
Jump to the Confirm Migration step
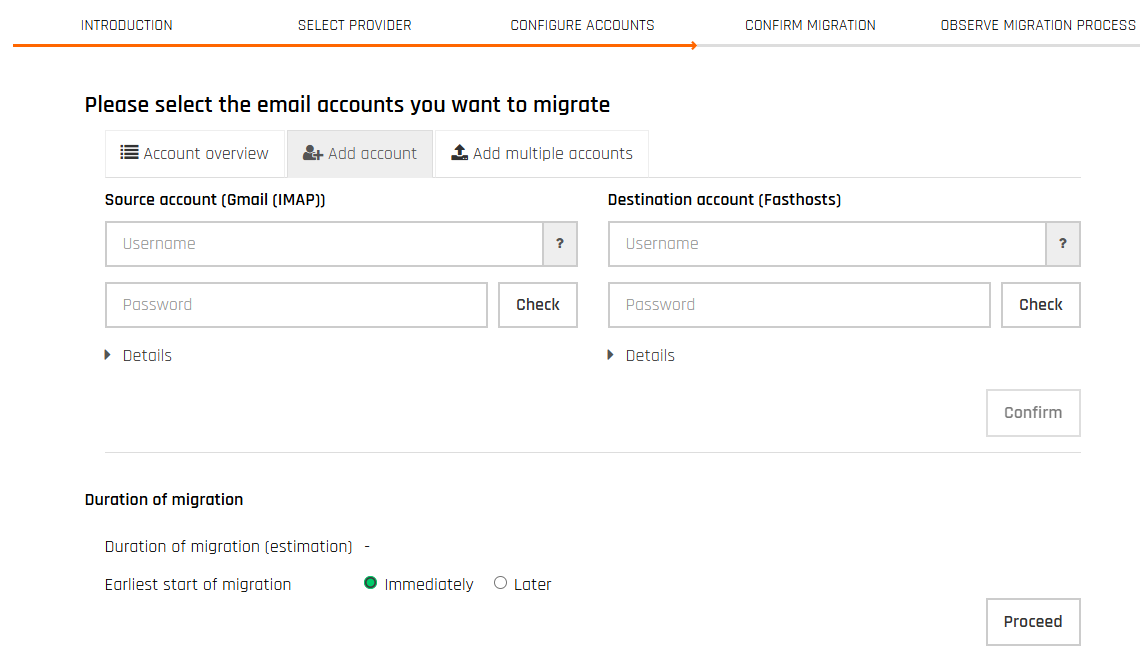810,25
